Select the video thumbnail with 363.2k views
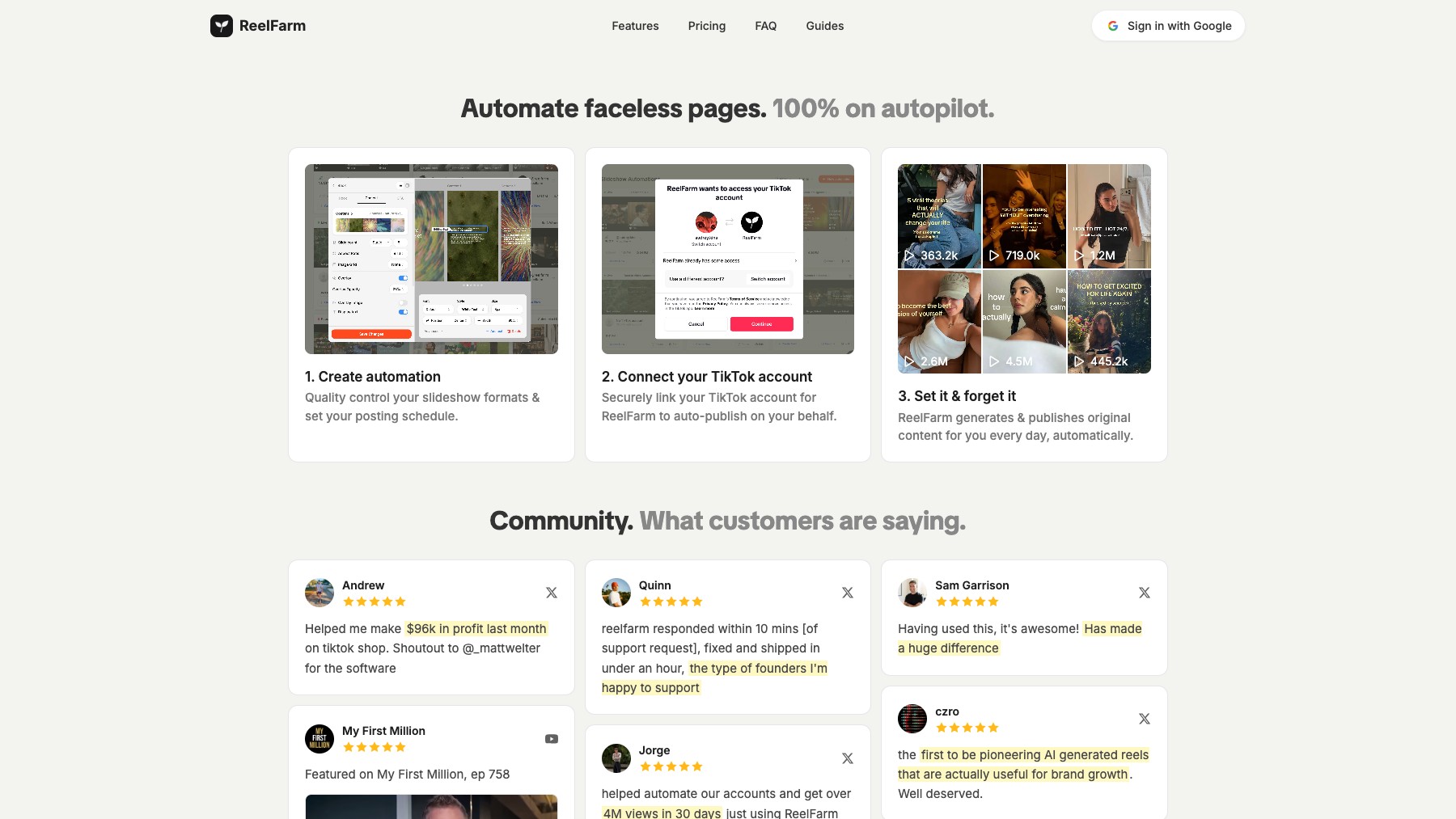 (939, 216)
